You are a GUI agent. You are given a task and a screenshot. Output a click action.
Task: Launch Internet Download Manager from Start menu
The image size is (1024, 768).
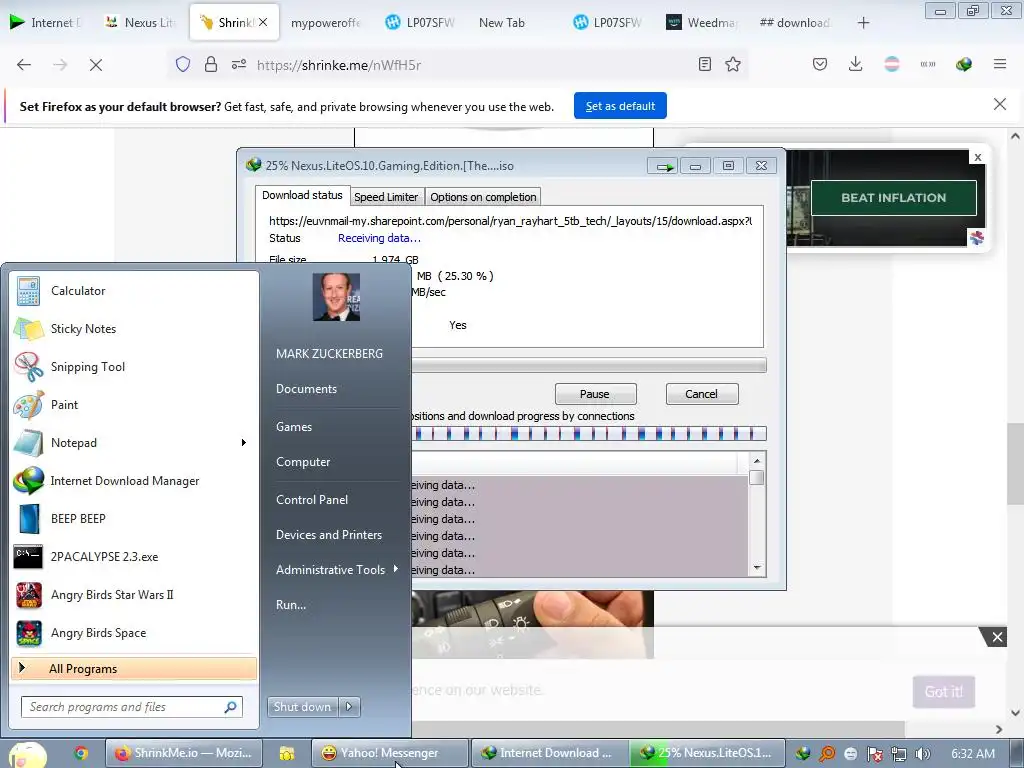pos(134,481)
